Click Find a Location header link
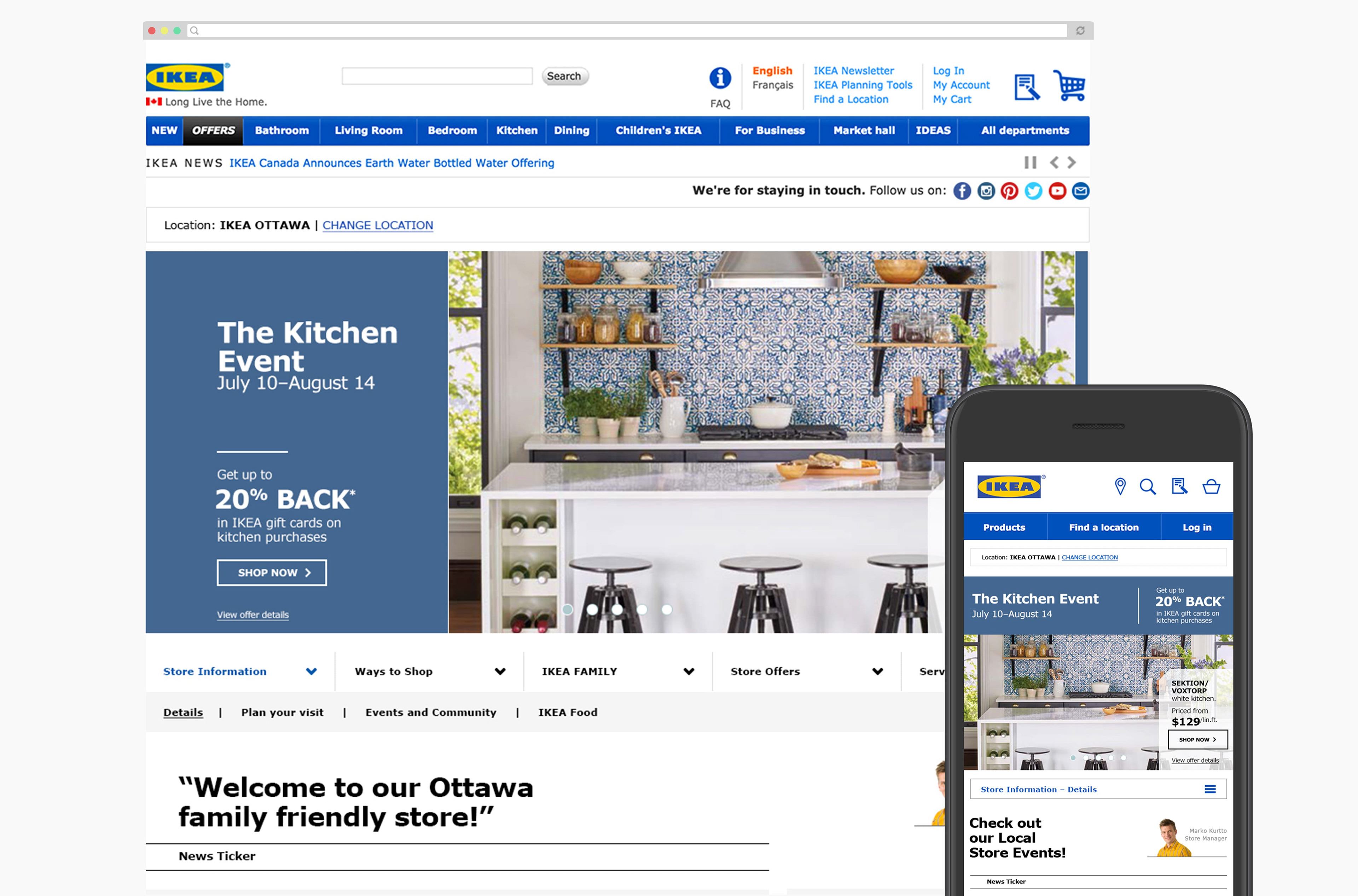The image size is (1358, 896). pos(851,99)
